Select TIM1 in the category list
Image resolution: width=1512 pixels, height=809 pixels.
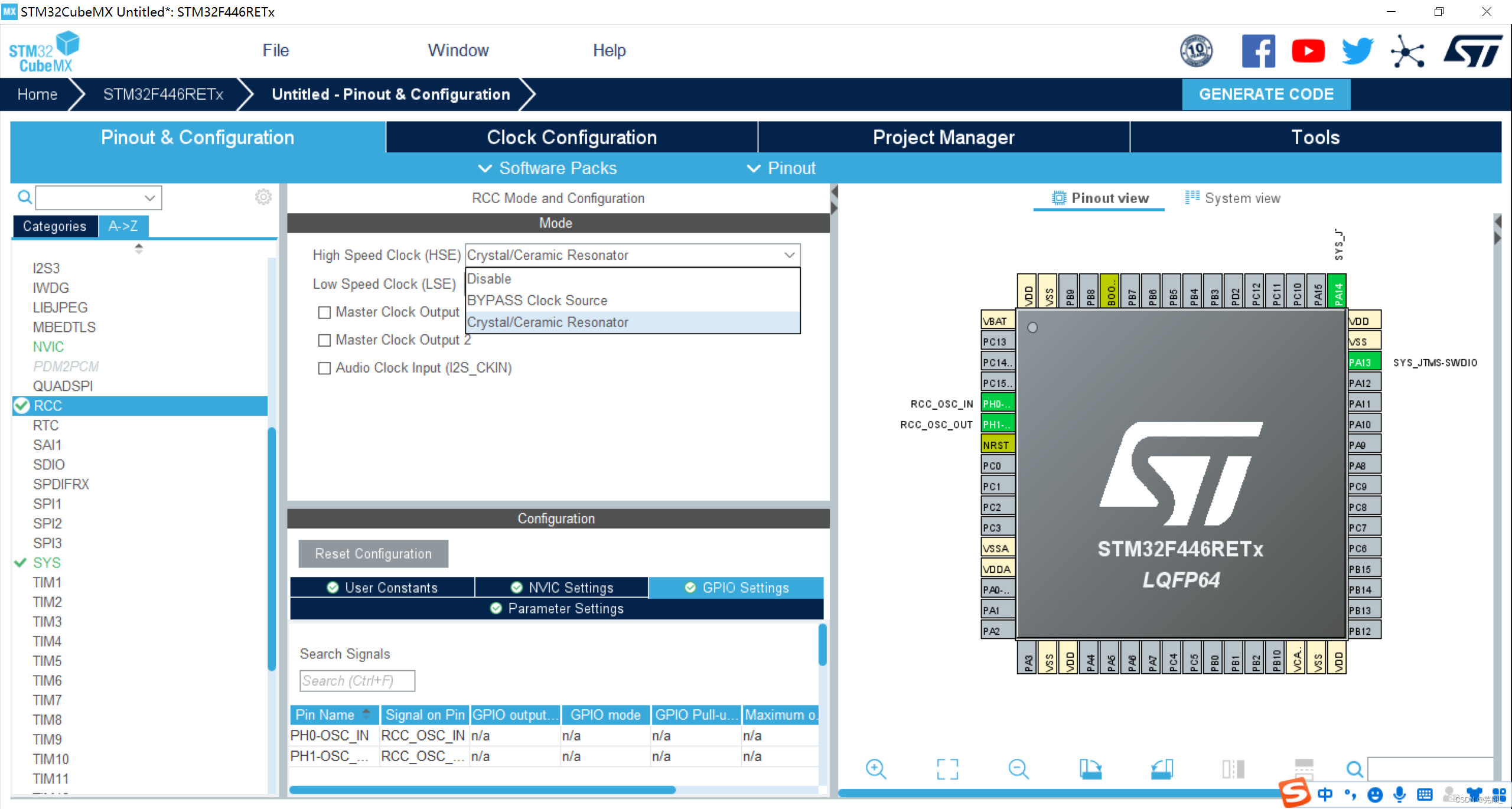(x=47, y=582)
